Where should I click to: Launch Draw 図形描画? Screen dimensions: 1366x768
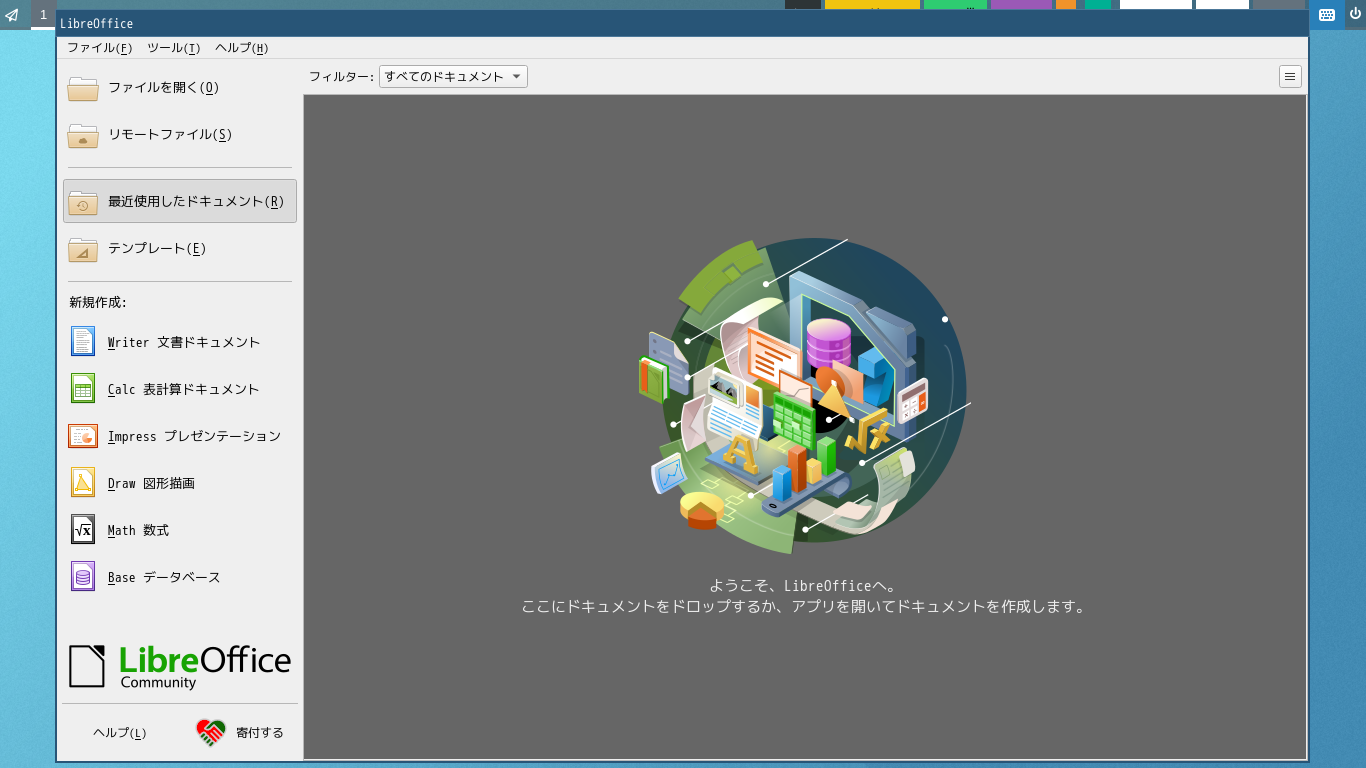point(180,483)
